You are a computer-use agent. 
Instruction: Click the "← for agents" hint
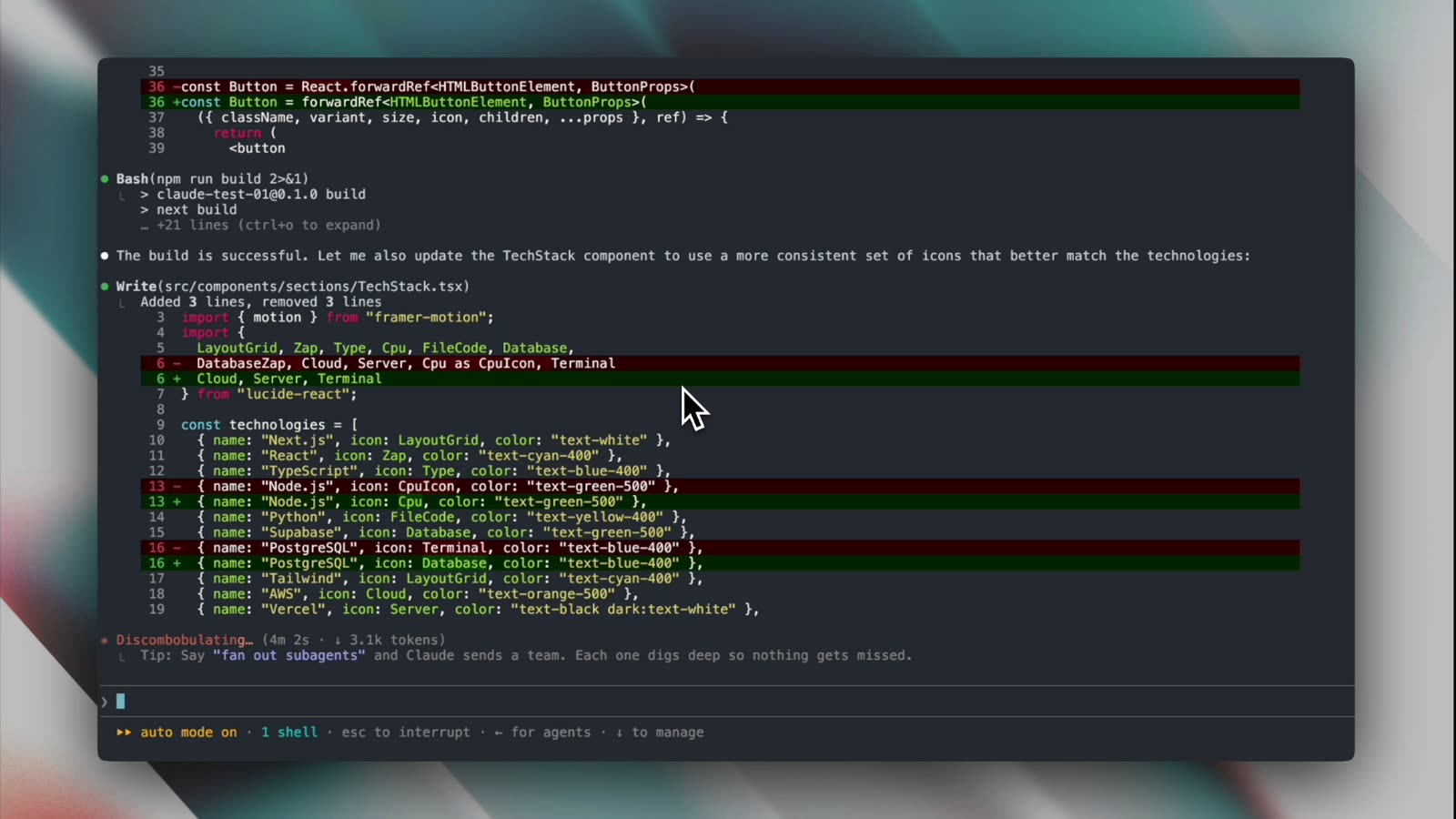pos(542,733)
